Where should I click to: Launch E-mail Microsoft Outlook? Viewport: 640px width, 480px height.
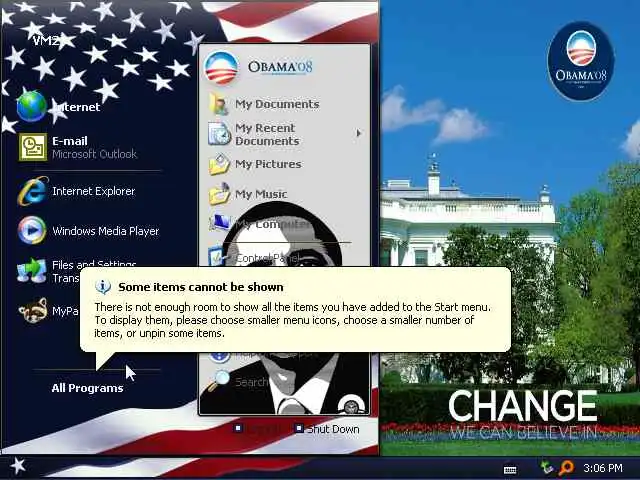78,147
